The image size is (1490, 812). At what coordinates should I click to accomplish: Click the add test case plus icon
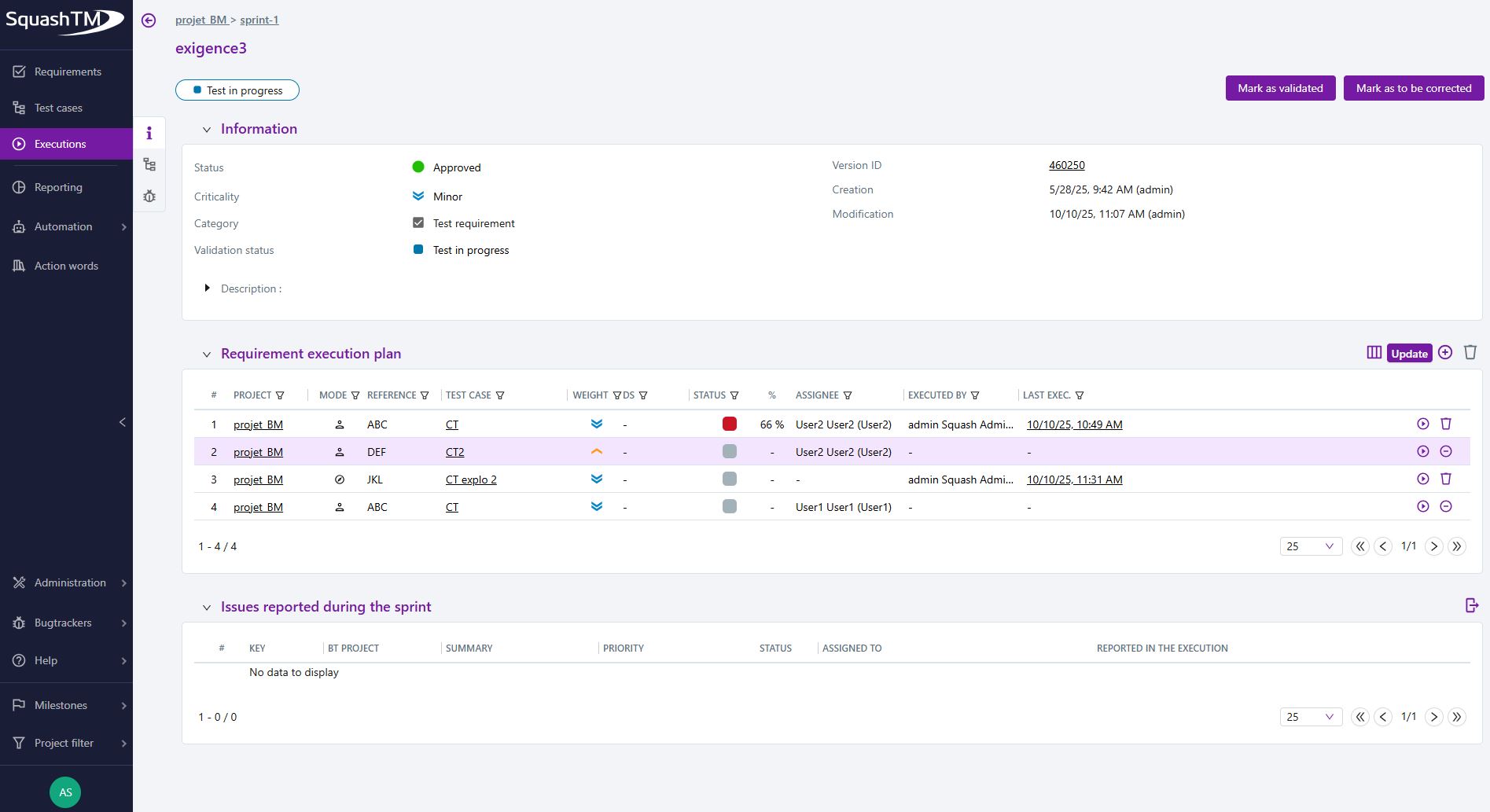(x=1445, y=353)
